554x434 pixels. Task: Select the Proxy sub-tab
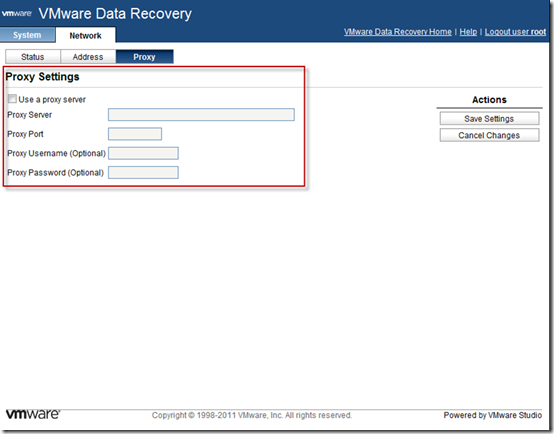[x=144, y=57]
